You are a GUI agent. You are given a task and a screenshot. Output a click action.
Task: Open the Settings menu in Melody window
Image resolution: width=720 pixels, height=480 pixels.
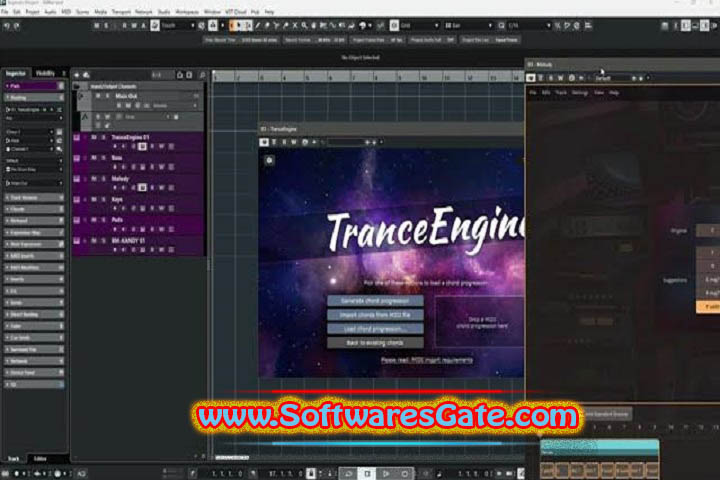[x=580, y=93]
